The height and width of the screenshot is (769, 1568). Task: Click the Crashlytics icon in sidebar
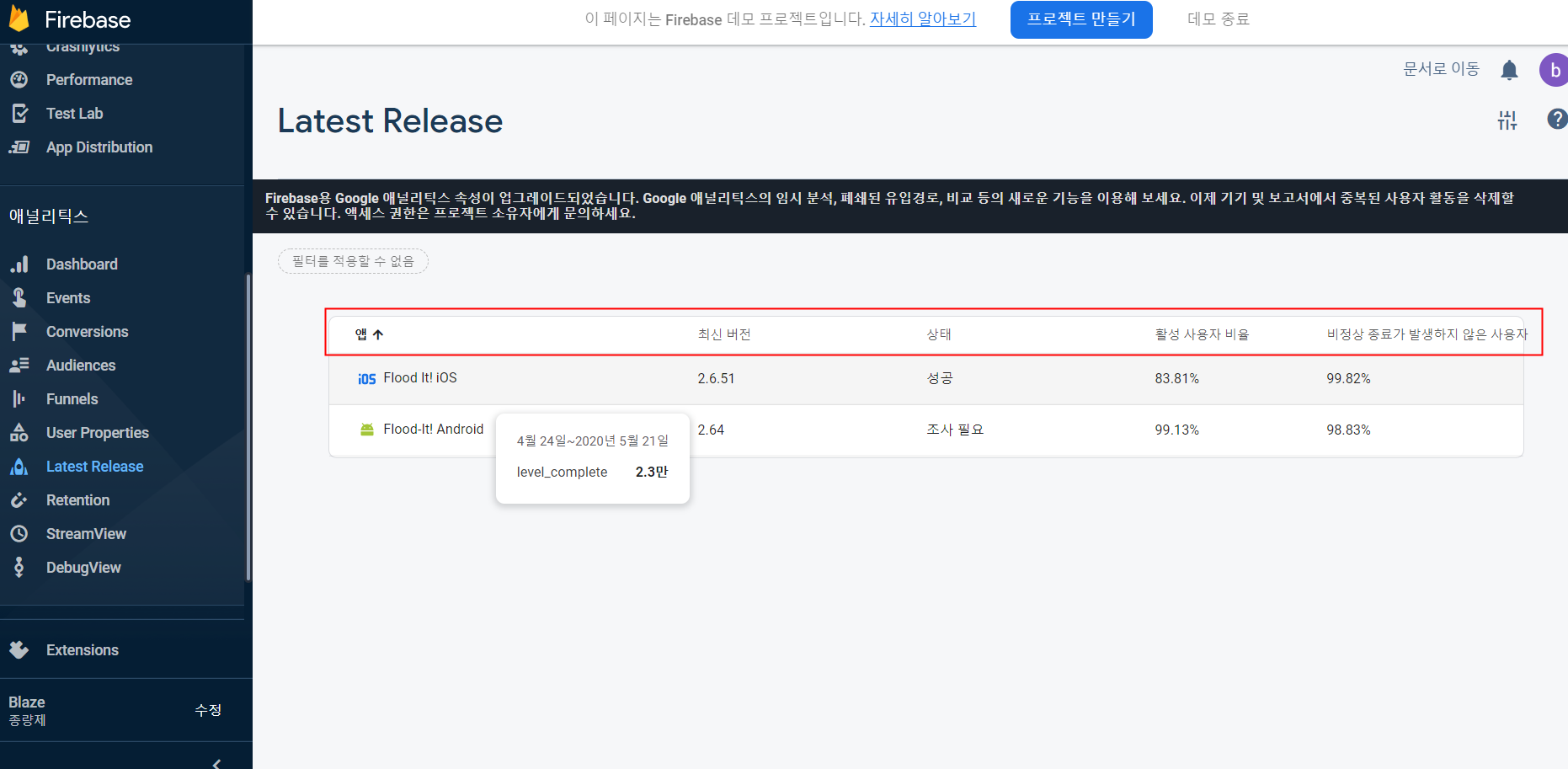click(x=19, y=48)
